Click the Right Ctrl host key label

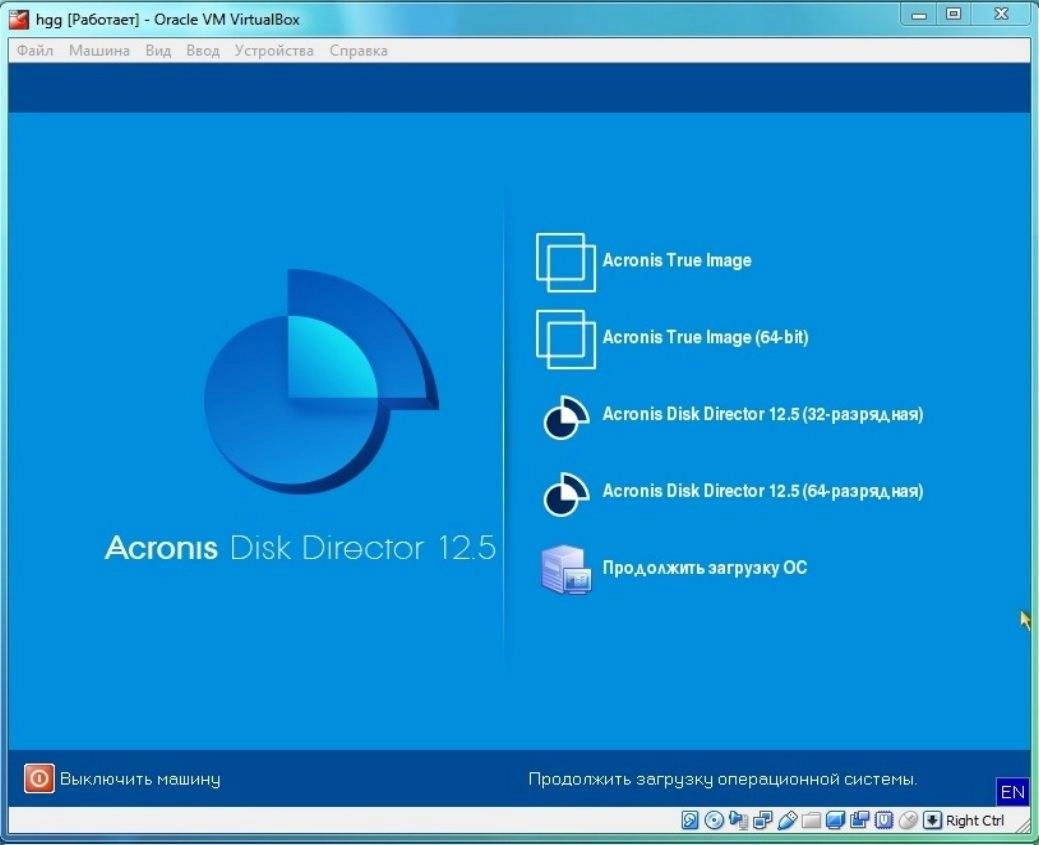(x=975, y=820)
